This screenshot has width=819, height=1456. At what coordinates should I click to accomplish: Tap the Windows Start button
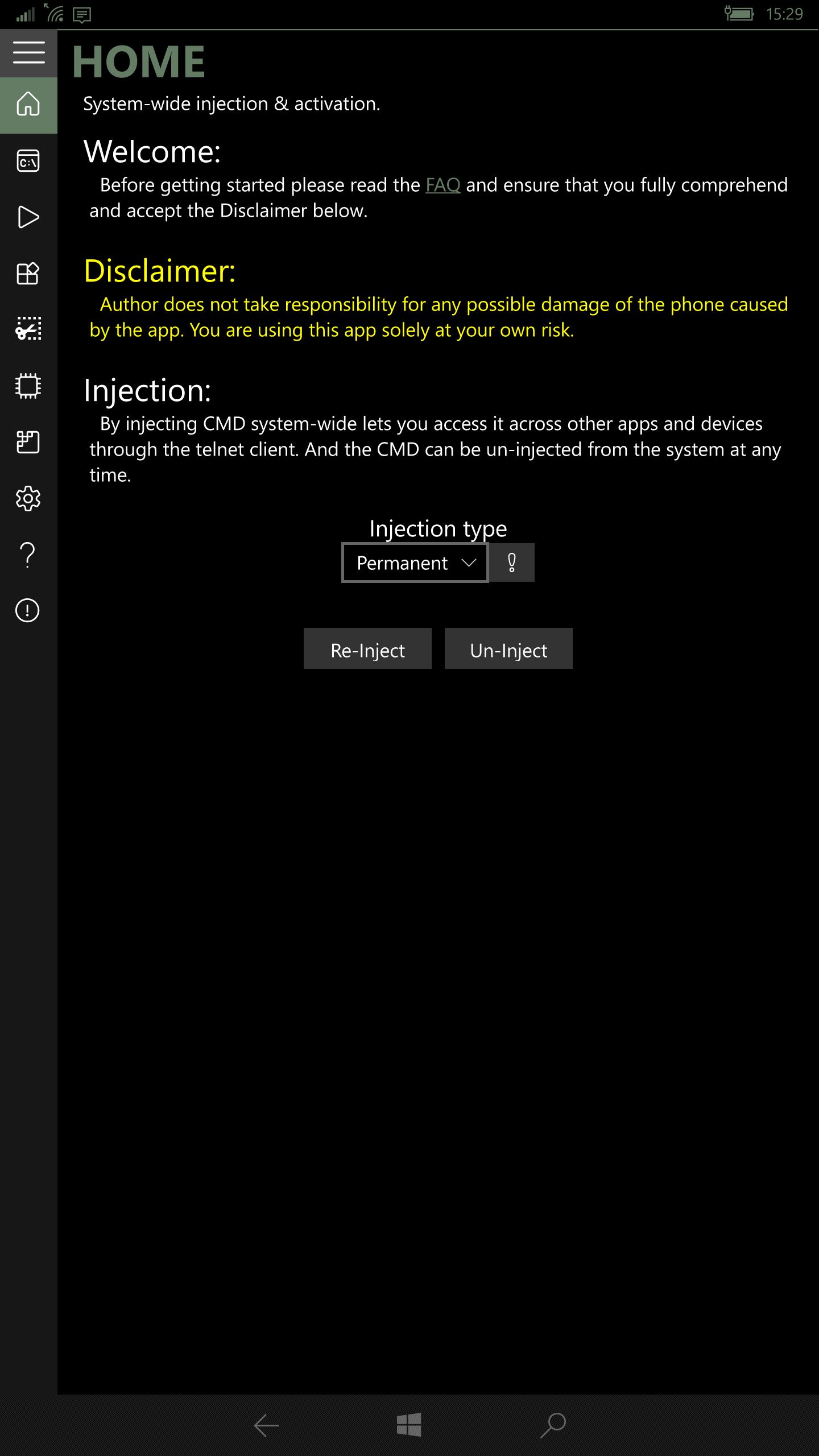click(409, 1425)
